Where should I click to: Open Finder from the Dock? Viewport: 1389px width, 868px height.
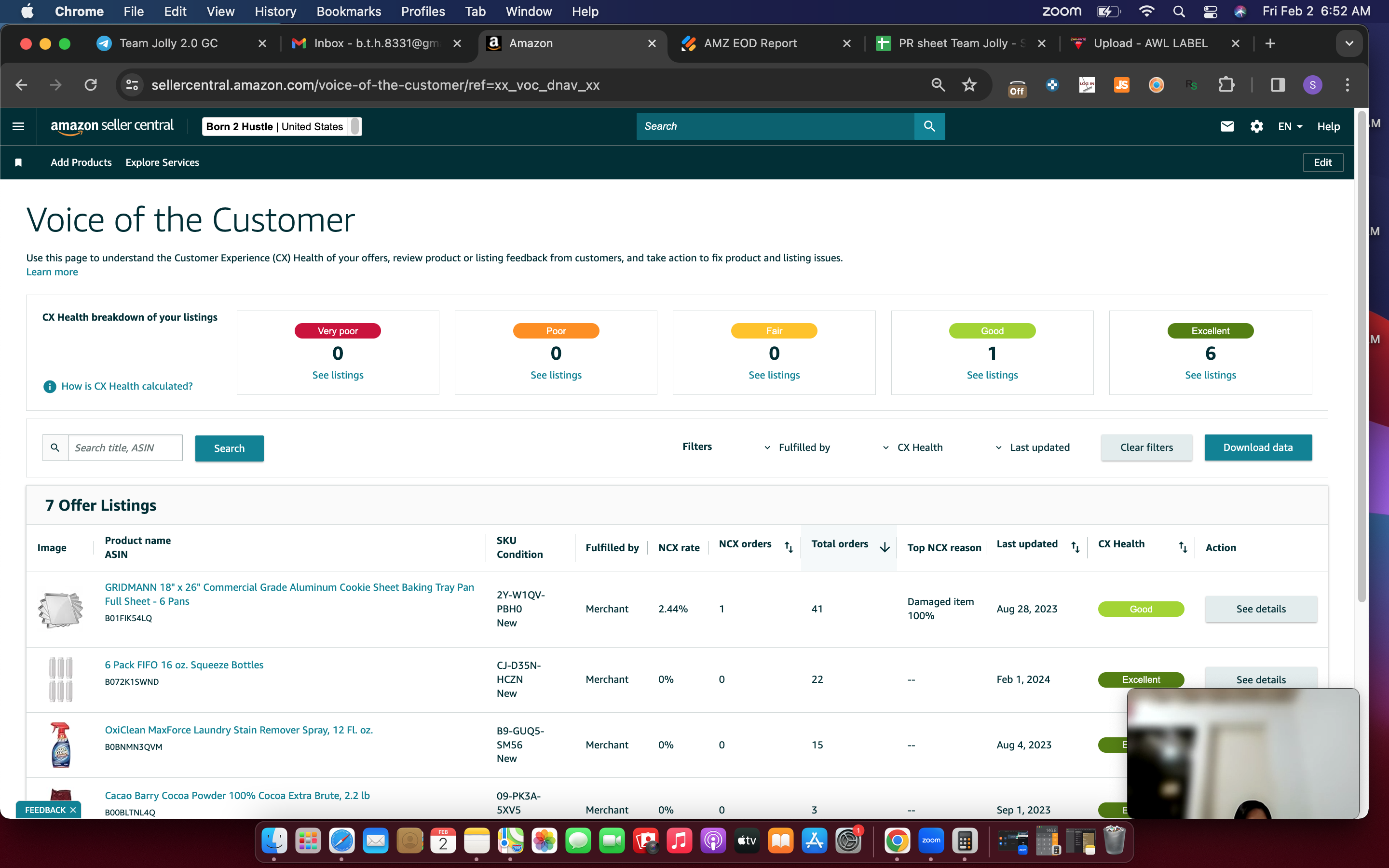tap(274, 841)
